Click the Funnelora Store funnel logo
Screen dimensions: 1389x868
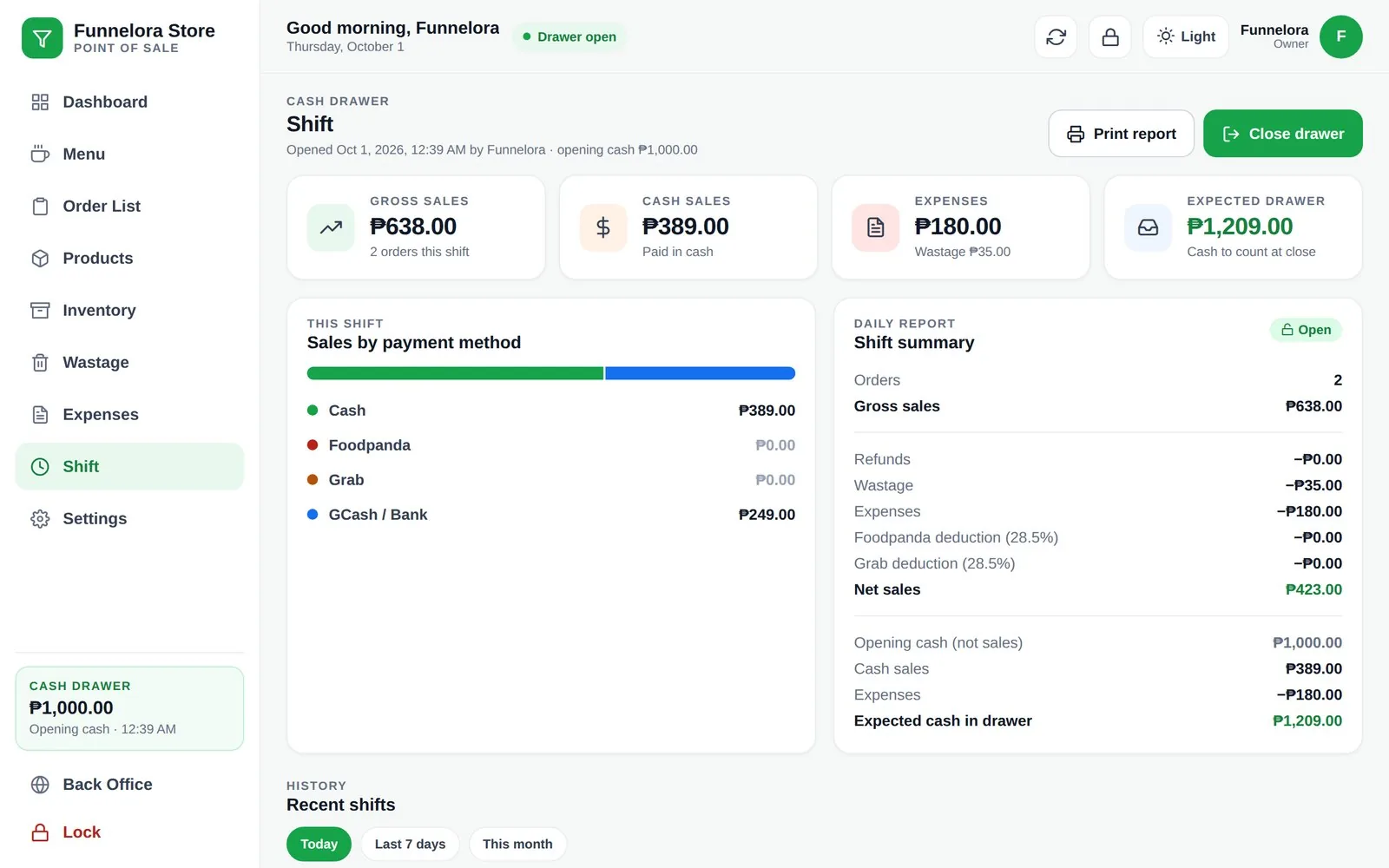pyautogui.click(x=42, y=38)
